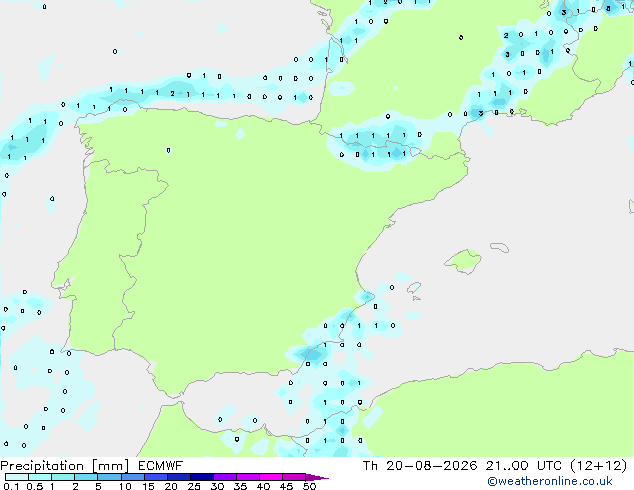Select the 35–40 mm legend color swatch
The width and height of the screenshot is (634, 490).
(x=247, y=477)
